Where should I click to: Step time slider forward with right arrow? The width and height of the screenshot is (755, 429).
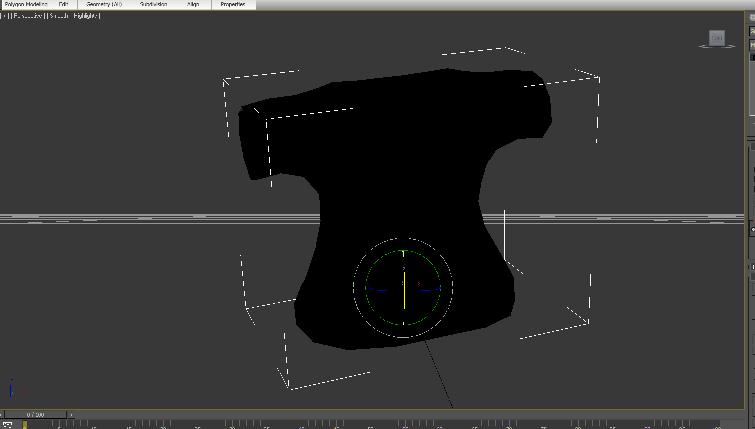(x=71, y=414)
